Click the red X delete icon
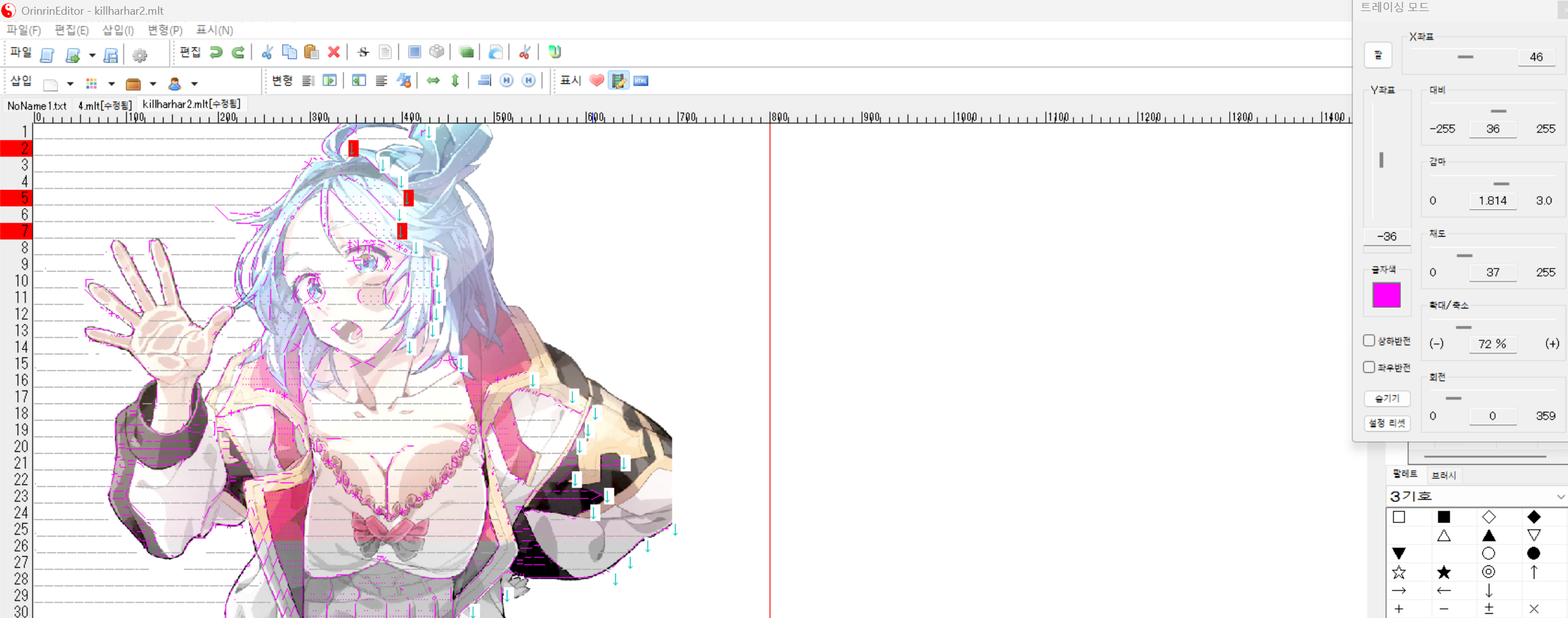The height and width of the screenshot is (618, 1568). [x=333, y=52]
